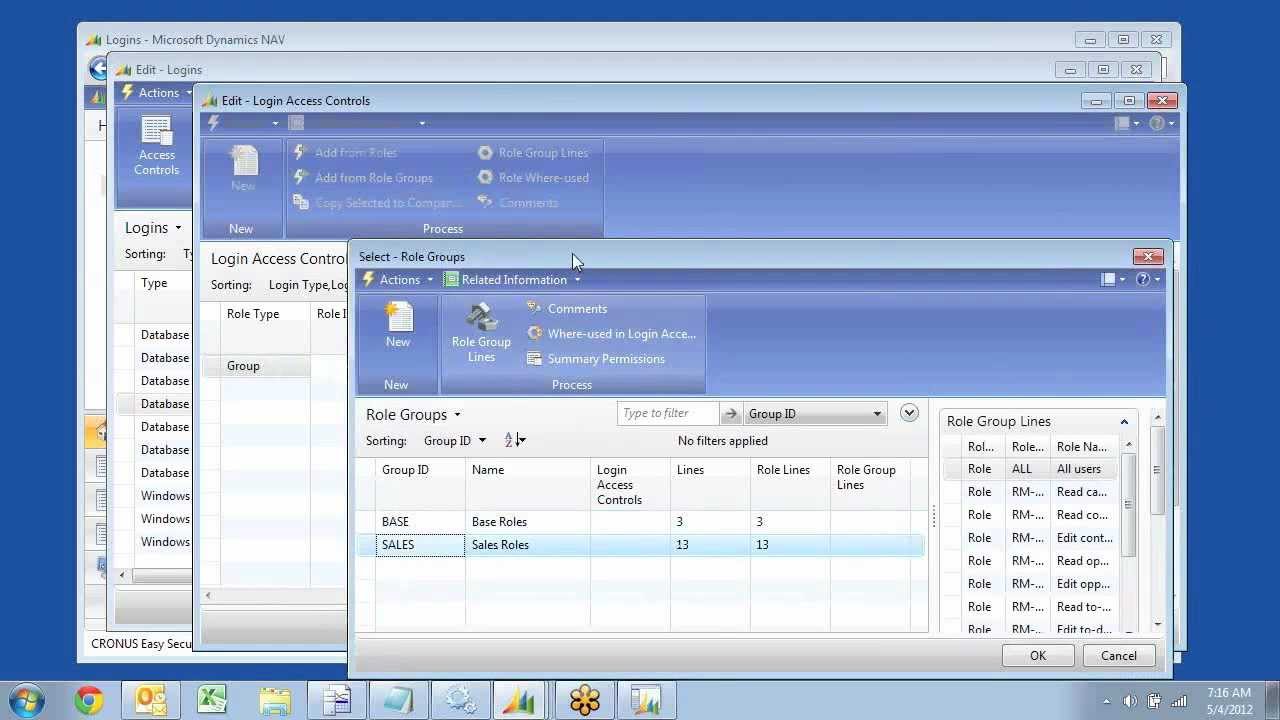Click the Base Roles name cell
This screenshot has height=720, width=1280.
tap(528, 522)
